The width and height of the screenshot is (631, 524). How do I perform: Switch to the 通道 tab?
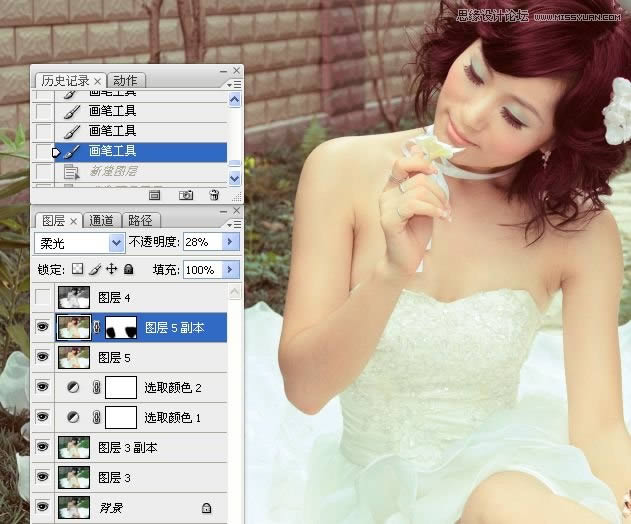pyautogui.click(x=102, y=220)
